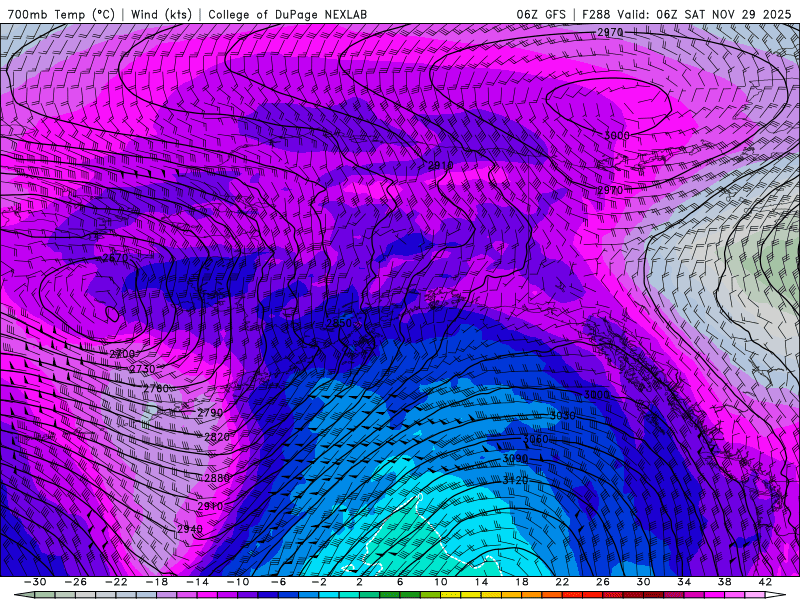Click the 3120 contour label
Viewport: 800px width, 600px height.
tap(515, 480)
